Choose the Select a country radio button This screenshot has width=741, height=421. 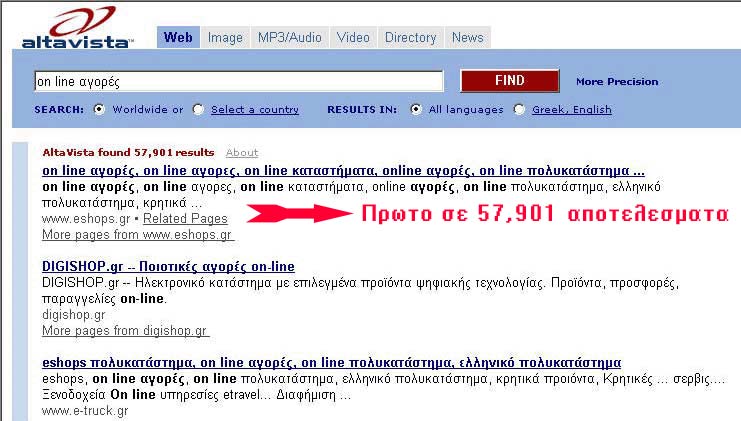coord(198,110)
